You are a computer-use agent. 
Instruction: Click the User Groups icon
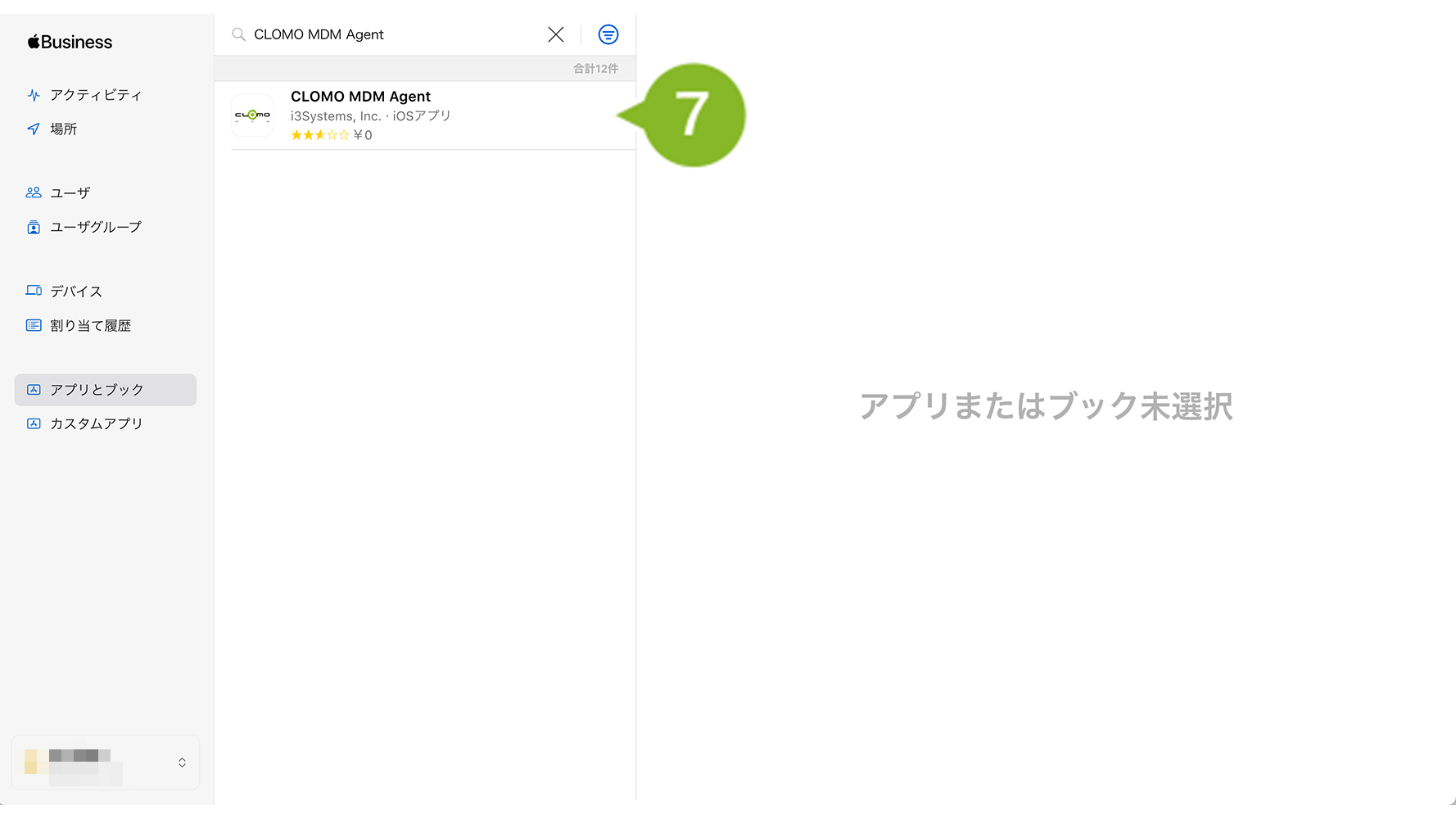pos(34,227)
